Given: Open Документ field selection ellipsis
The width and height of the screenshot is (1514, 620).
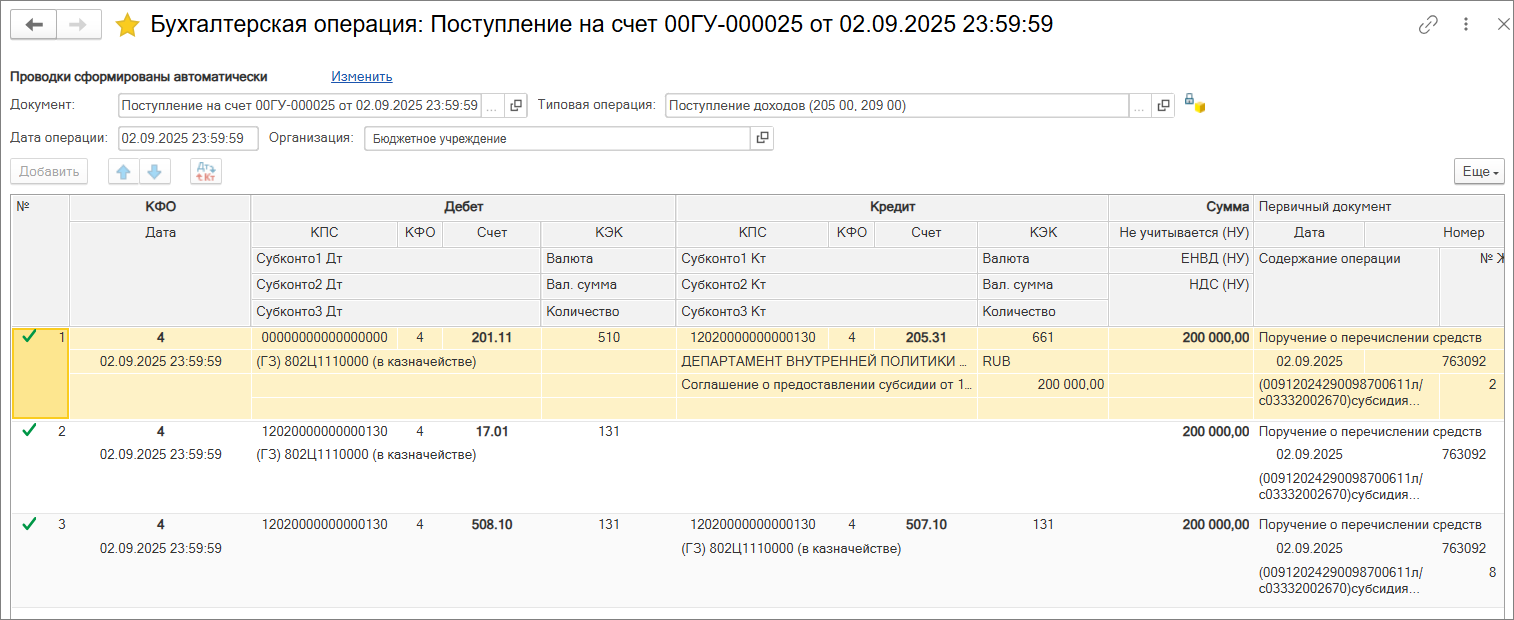Looking at the screenshot, I should click(492, 105).
